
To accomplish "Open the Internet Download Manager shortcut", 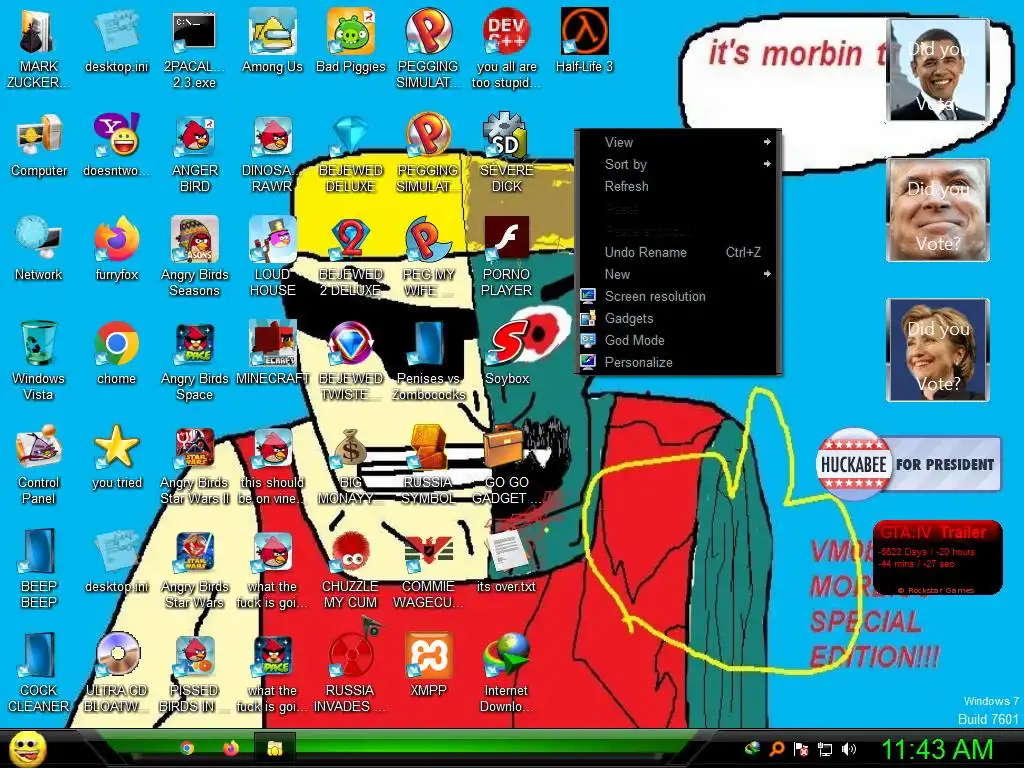I will (x=506, y=672).
